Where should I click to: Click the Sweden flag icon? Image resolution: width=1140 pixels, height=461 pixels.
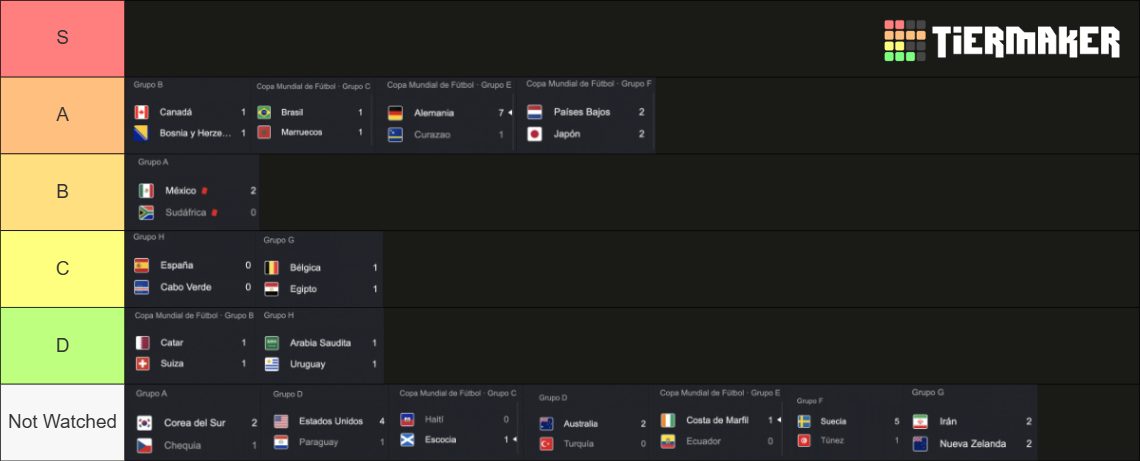tap(804, 421)
